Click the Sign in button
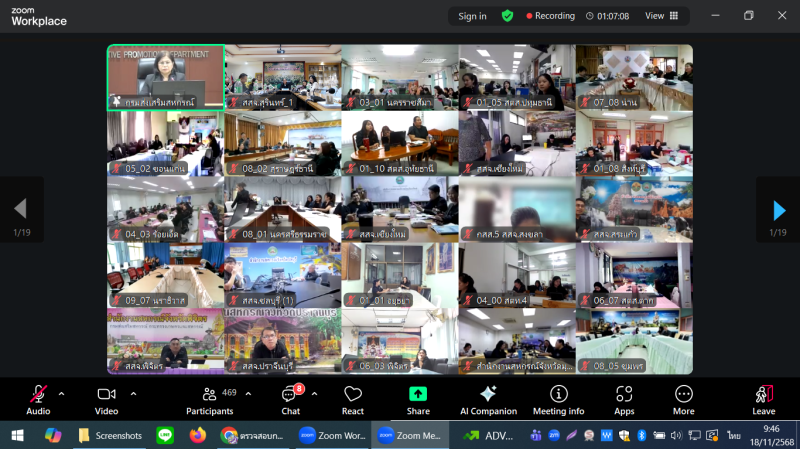This screenshot has height=449, width=800. point(472,16)
